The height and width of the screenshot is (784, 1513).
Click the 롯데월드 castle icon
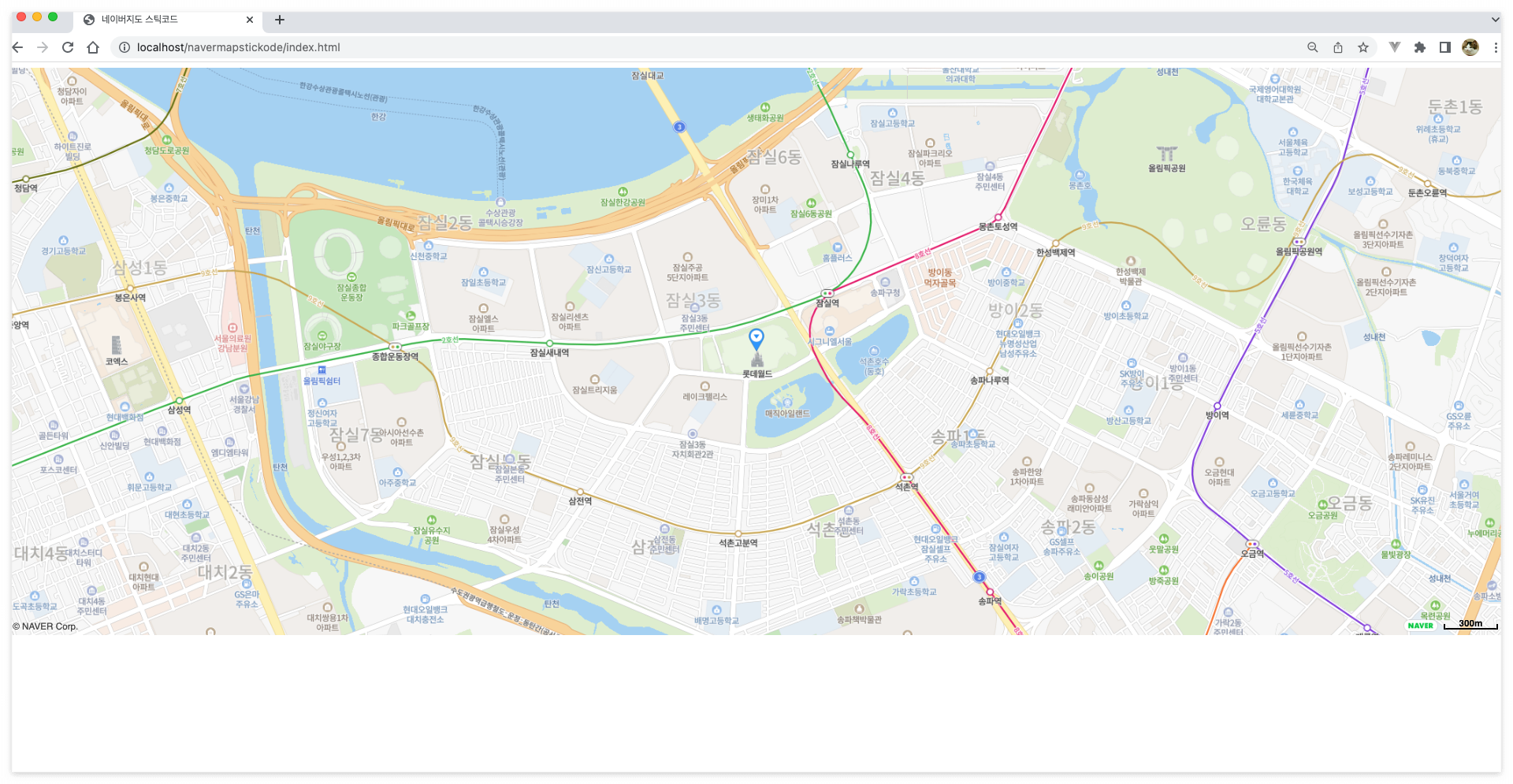click(x=756, y=360)
